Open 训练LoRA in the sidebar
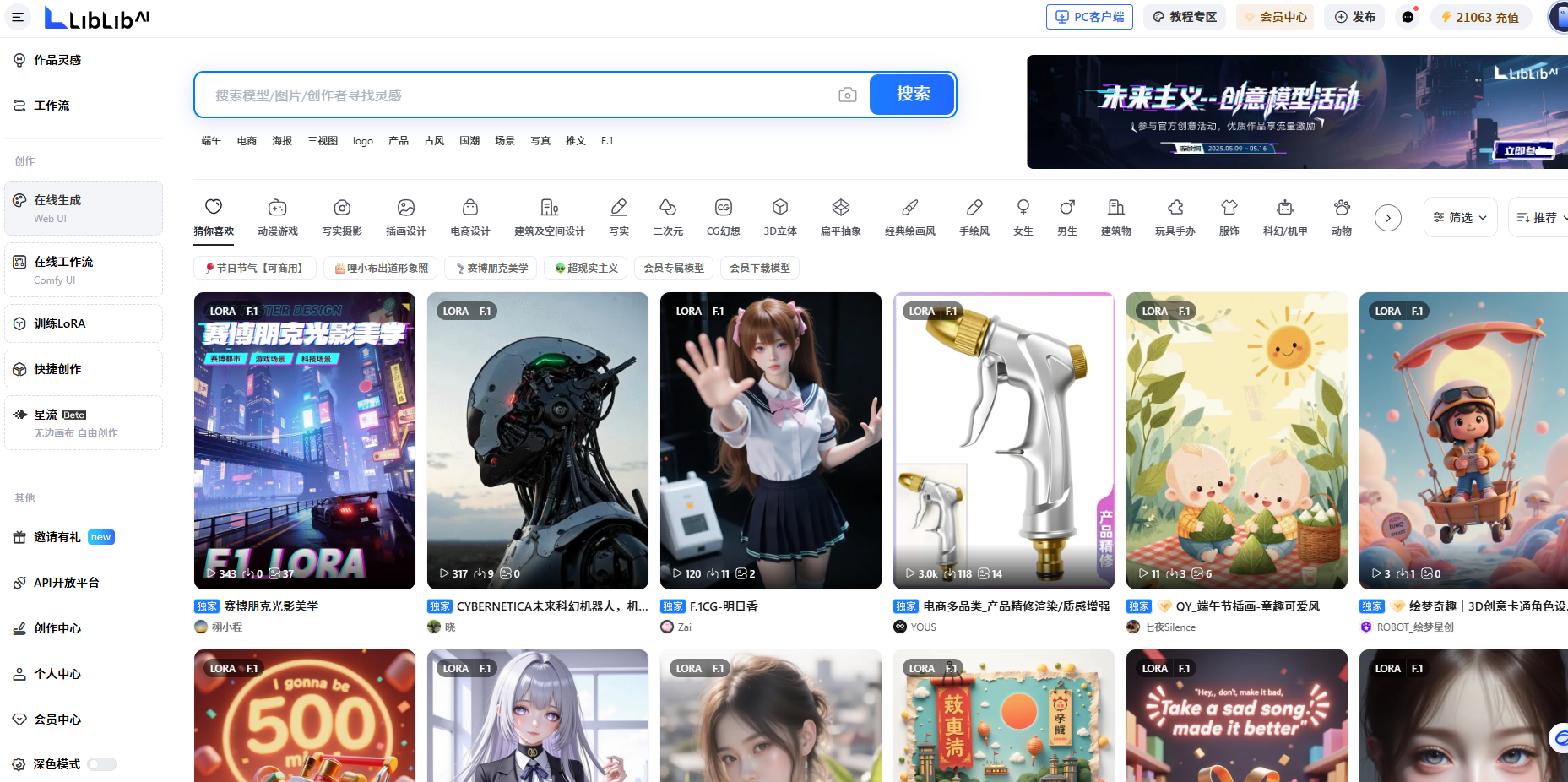 [84, 323]
